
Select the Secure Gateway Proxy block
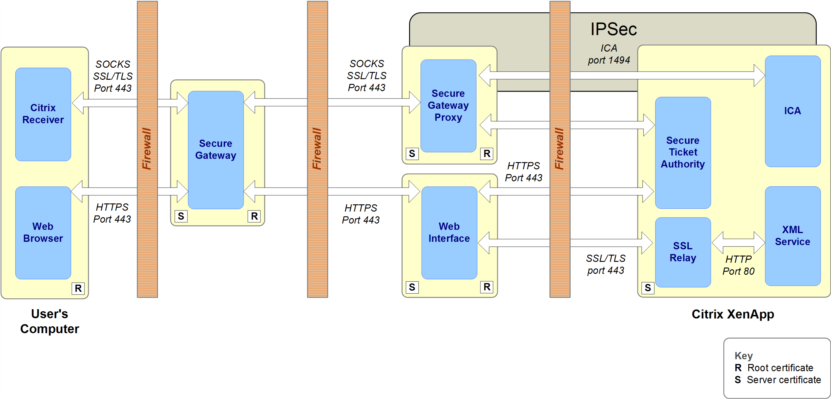tap(448, 106)
